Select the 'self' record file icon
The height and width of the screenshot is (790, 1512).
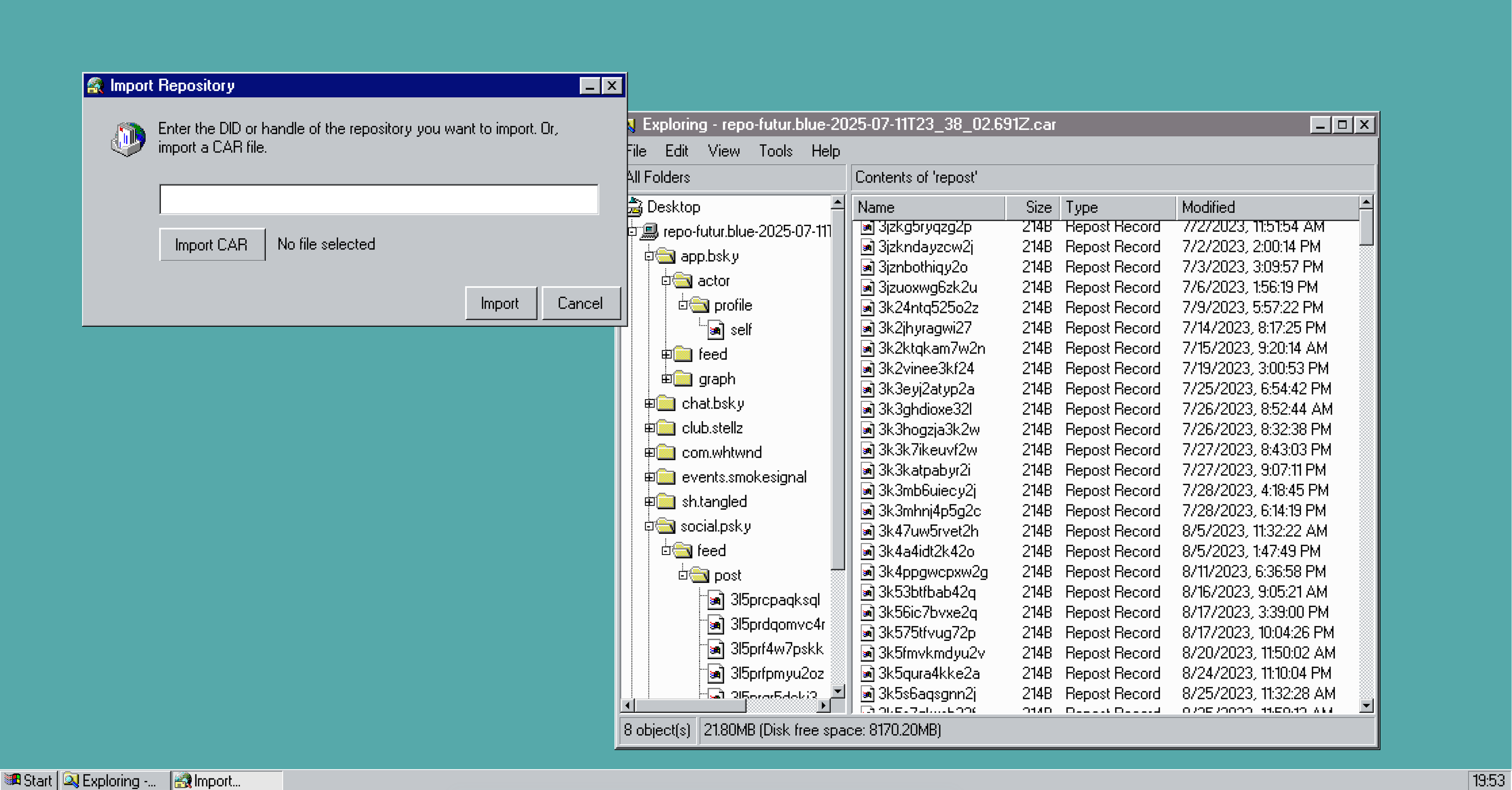coord(715,330)
